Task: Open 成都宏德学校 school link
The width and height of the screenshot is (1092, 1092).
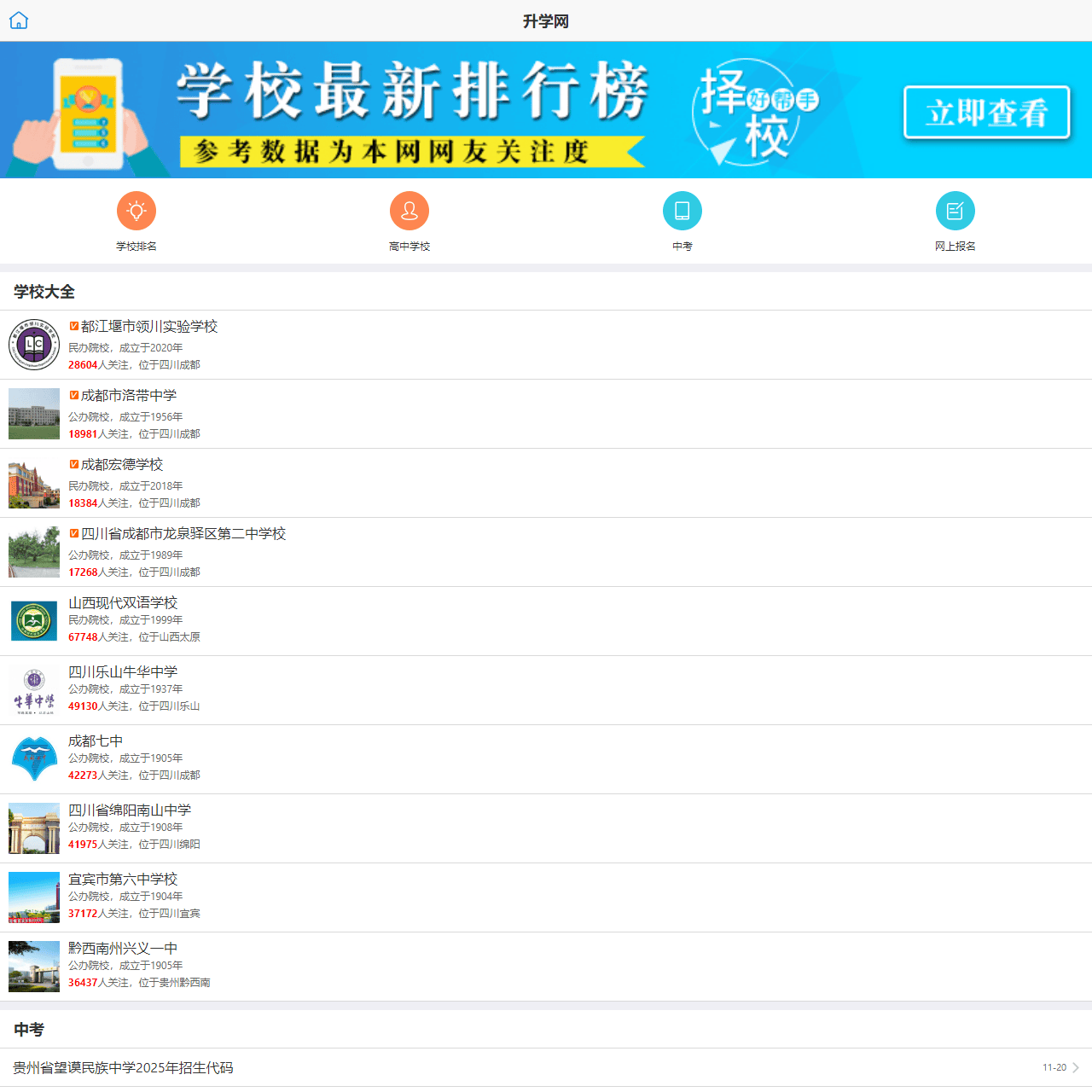Action: coord(122,465)
